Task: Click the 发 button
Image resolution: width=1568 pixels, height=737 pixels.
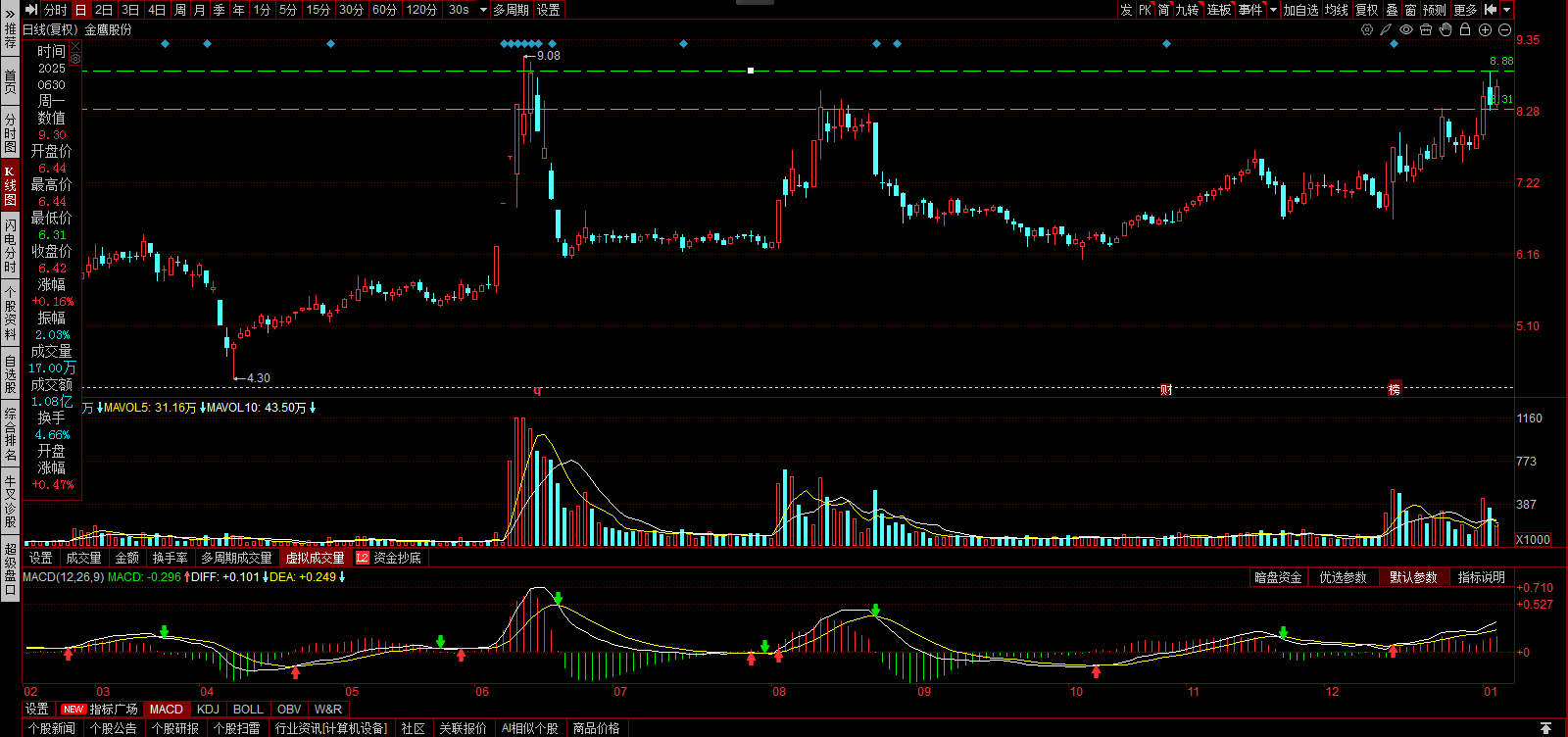Action: [x=1126, y=10]
